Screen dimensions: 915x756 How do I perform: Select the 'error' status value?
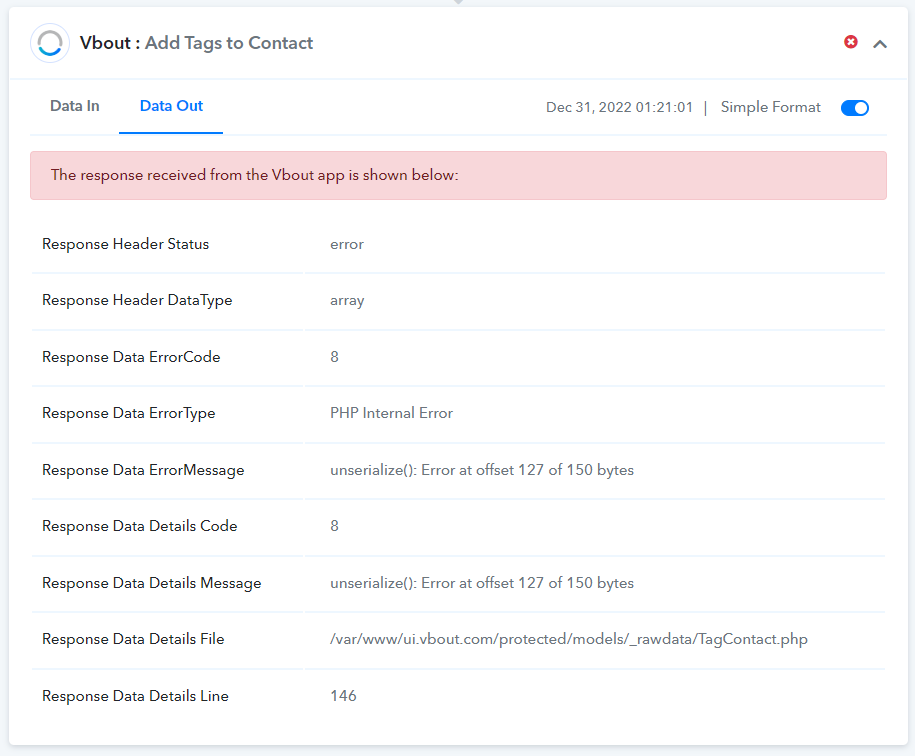pyautogui.click(x=347, y=244)
